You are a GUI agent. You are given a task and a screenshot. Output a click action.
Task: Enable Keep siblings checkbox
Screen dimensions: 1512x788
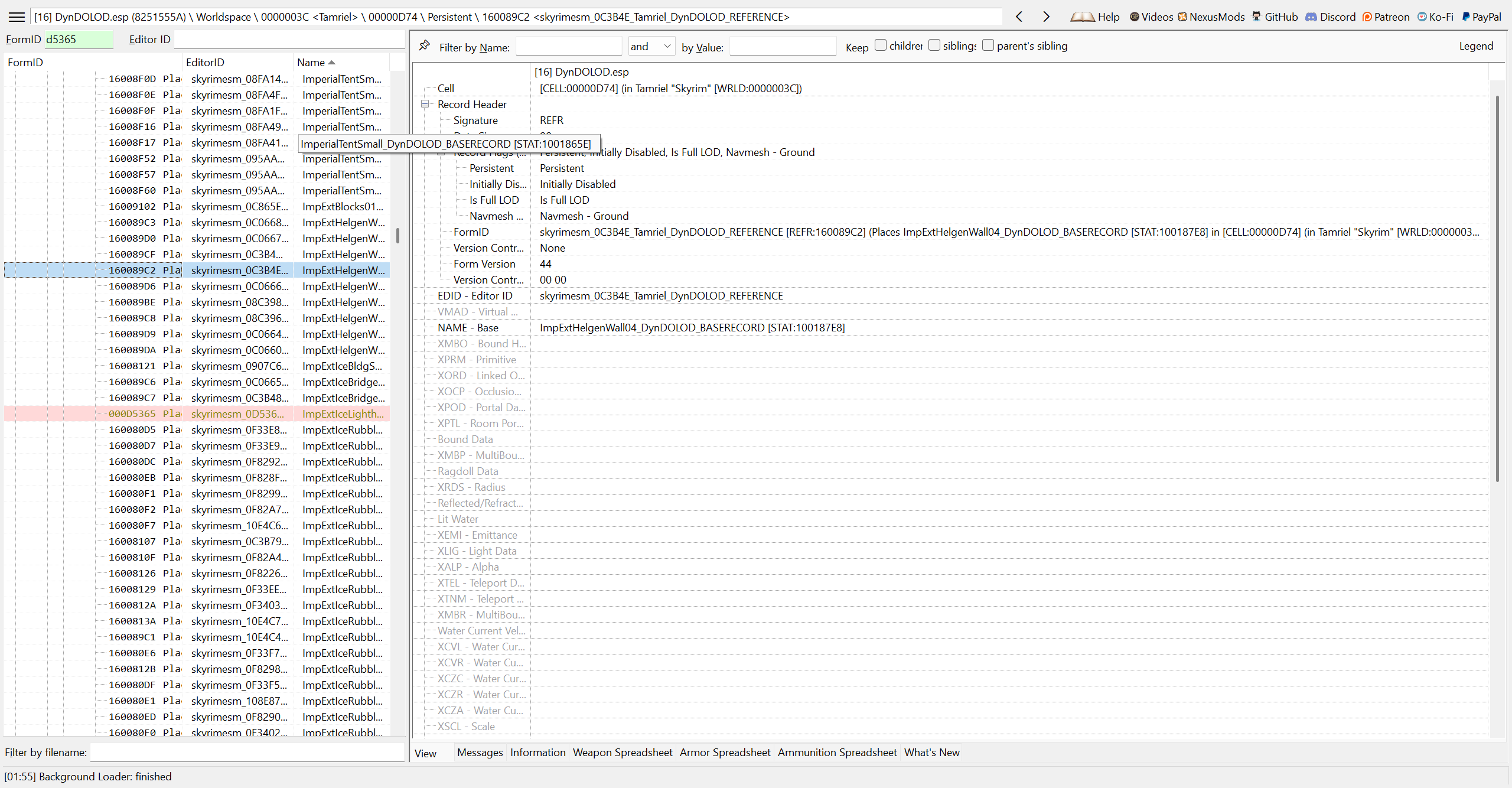934,45
